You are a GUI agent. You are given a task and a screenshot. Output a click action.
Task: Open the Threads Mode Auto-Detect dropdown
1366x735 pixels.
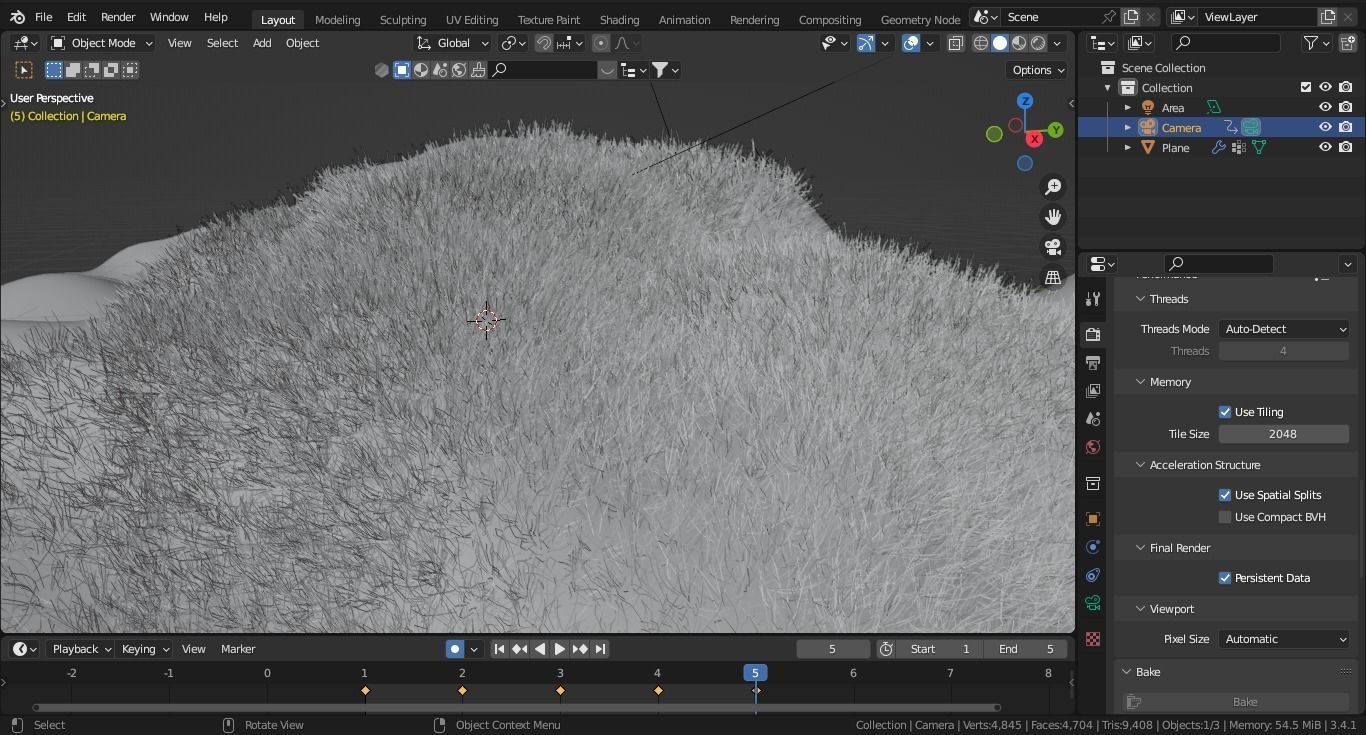tap(1284, 328)
